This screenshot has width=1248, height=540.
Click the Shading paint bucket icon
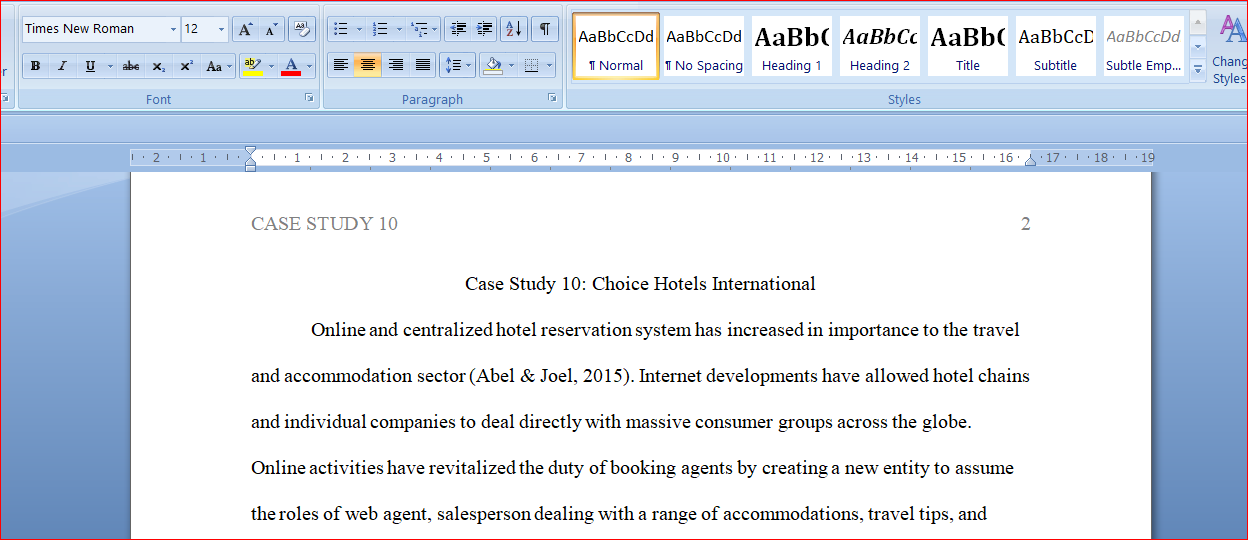coord(492,66)
